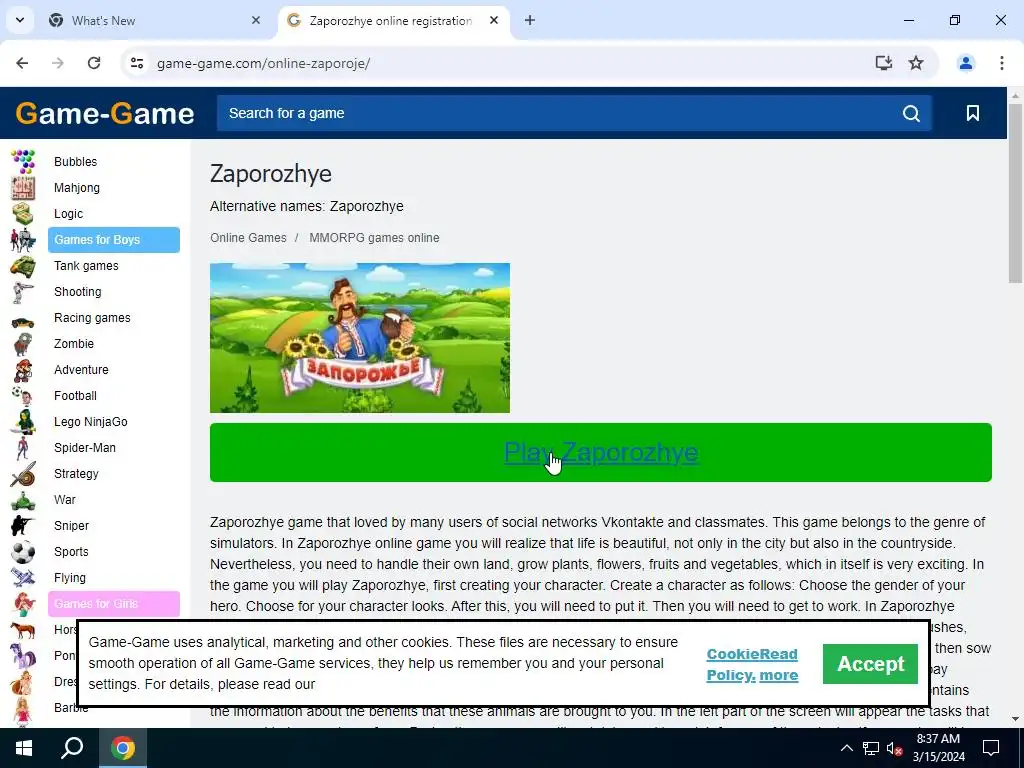This screenshot has width=1024, height=768.
Task: Follow the Online Games breadcrumb
Action: coord(248,238)
